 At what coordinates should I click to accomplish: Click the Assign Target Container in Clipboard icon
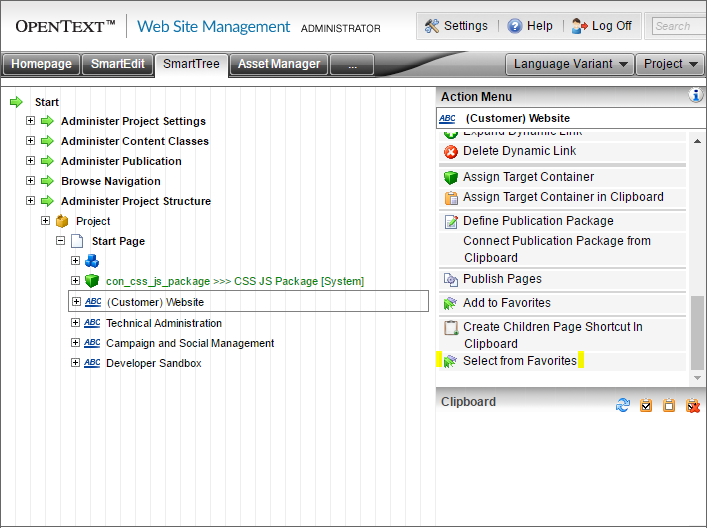[x=450, y=198]
